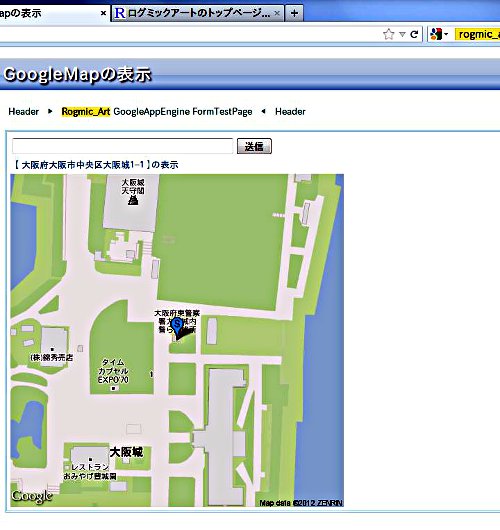Image resolution: width=500 pixels, height=530 pixels.
Task: Open the bookmark history dropdown arrow
Action: tap(402, 34)
